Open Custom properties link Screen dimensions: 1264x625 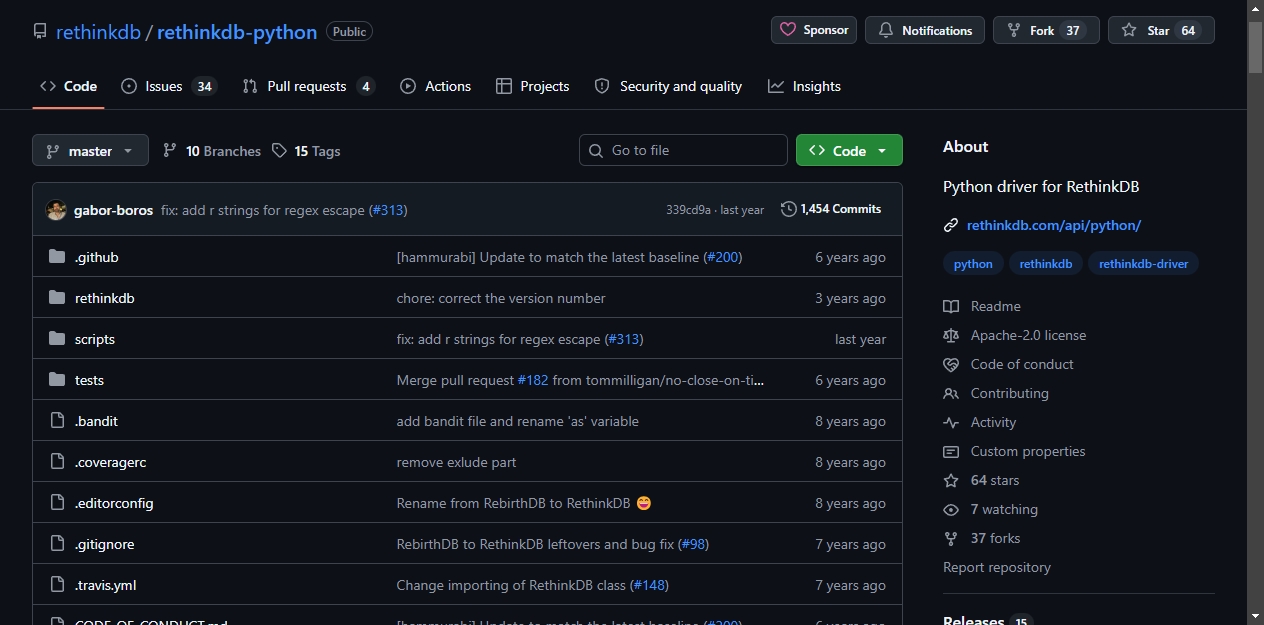pos(1028,451)
